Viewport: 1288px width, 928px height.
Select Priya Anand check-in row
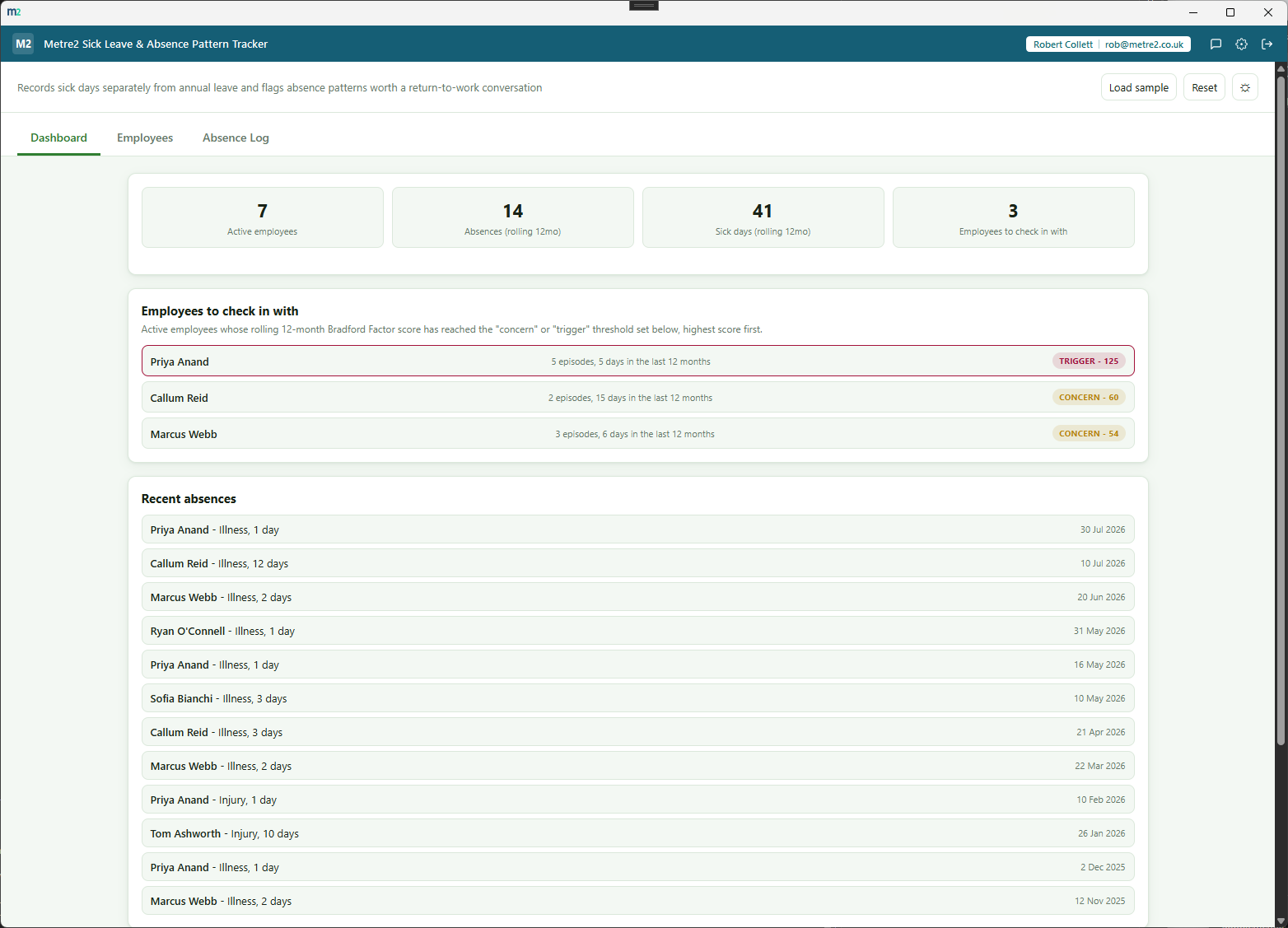pos(638,361)
